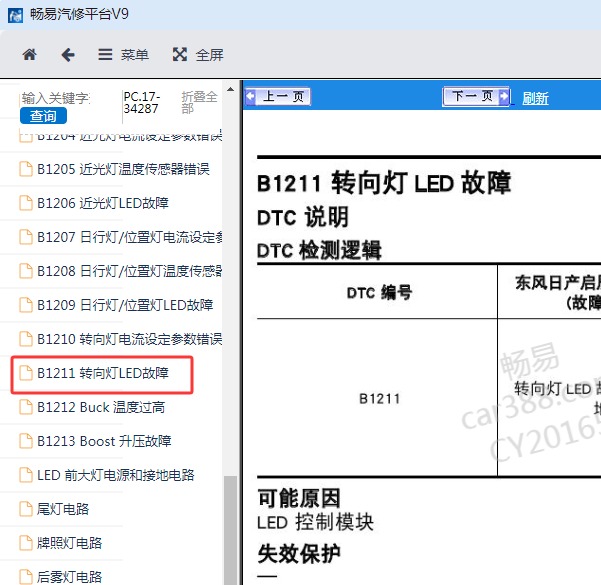Image resolution: width=601 pixels, height=585 pixels.
Task: Click the hamburger menu icon
Action: pyautogui.click(x=105, y=55)
